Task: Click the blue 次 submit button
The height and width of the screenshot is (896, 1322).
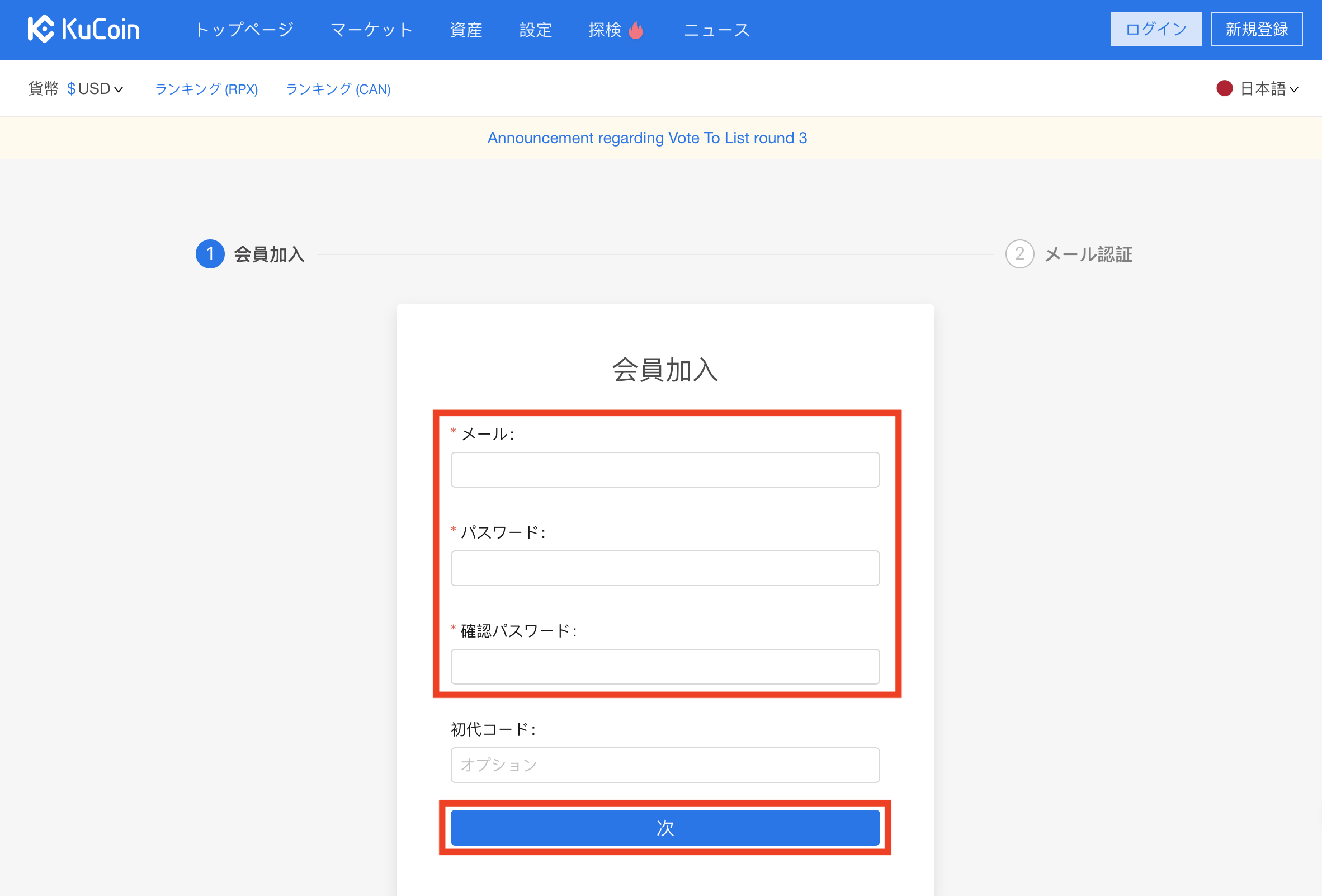Action: tap(664, 828)
